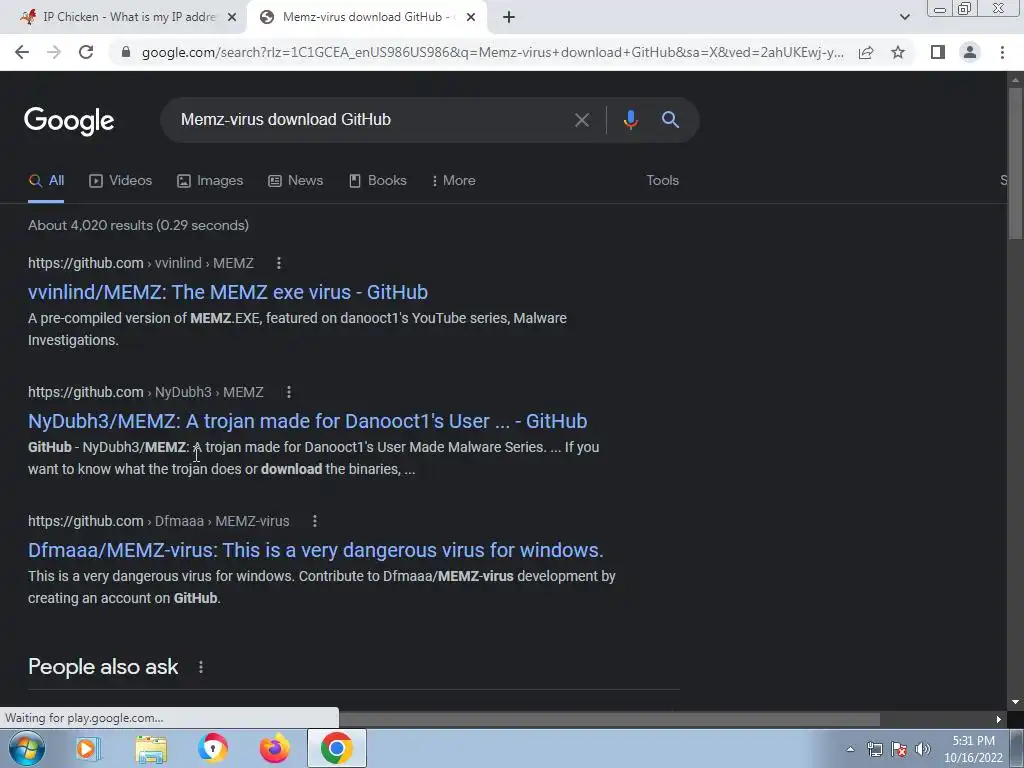
Task: Open options for the vvinlind result
Action: point(279,263)
